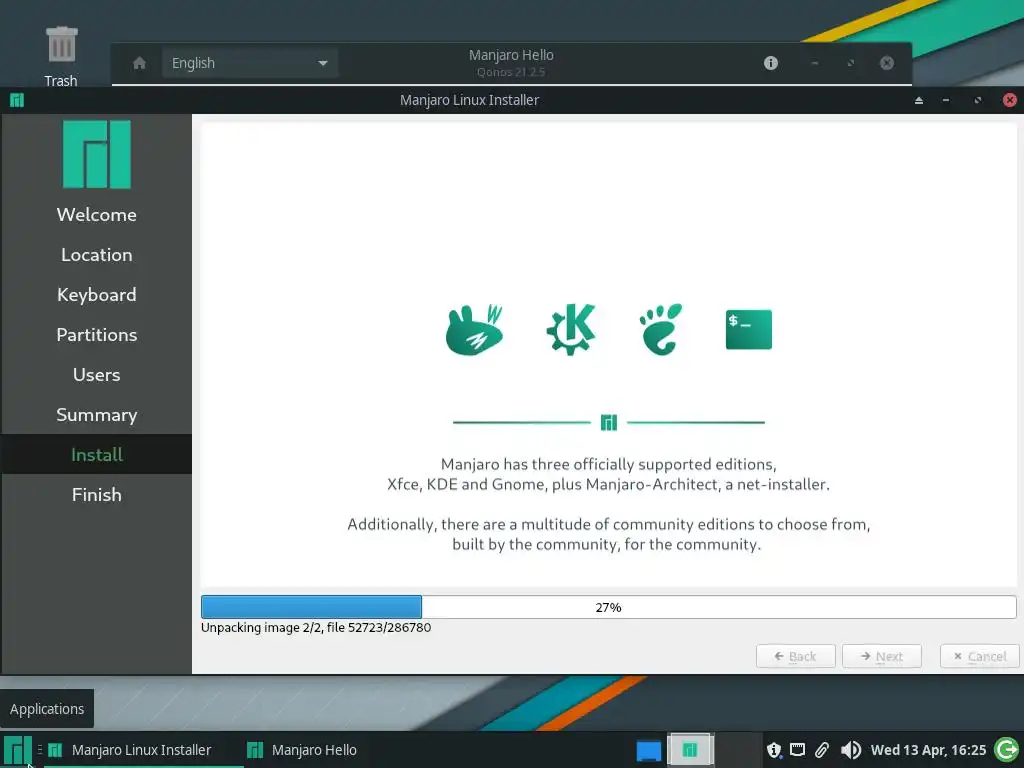This screenshot has width=1024, height=768.
Task: Click the Manjaro Hello window title text
Action: point(511,55)
